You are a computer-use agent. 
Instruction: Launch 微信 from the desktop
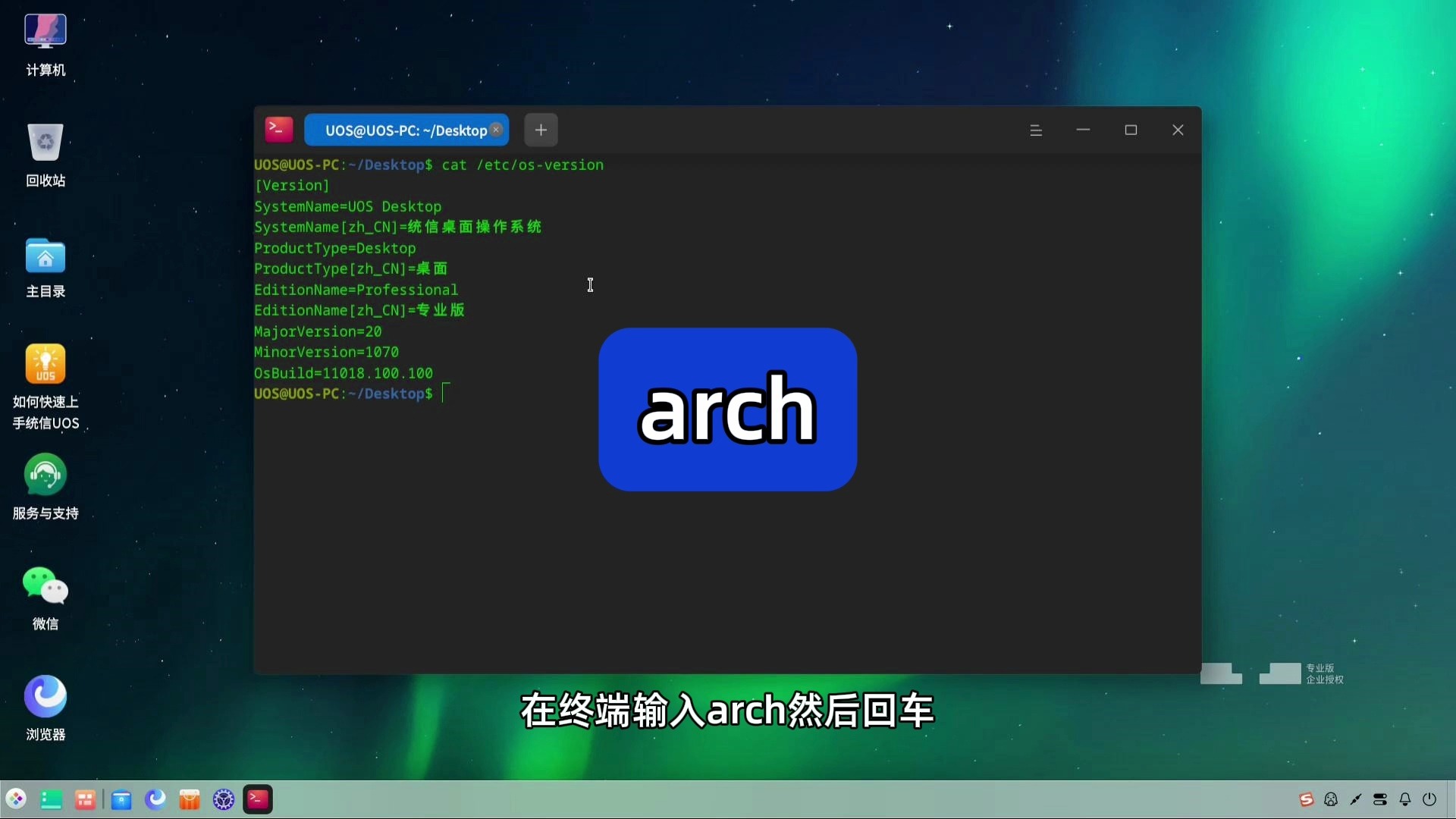pos(45,598)
